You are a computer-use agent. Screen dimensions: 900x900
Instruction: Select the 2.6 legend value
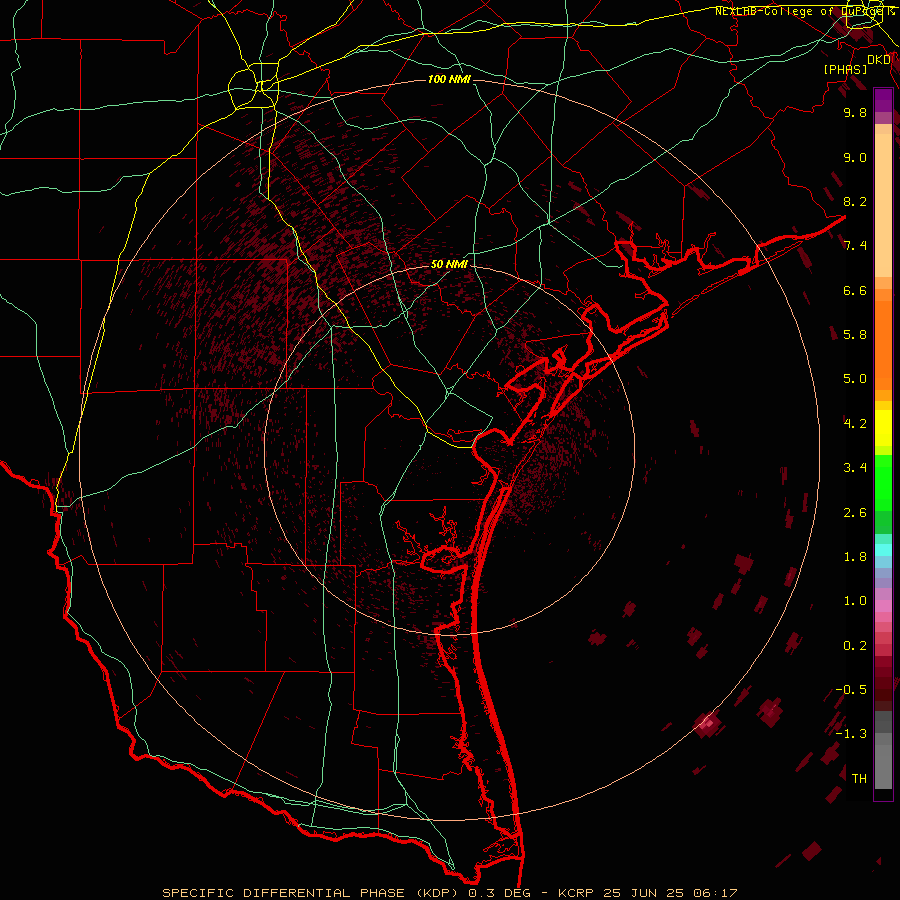[x=855, y=513]
